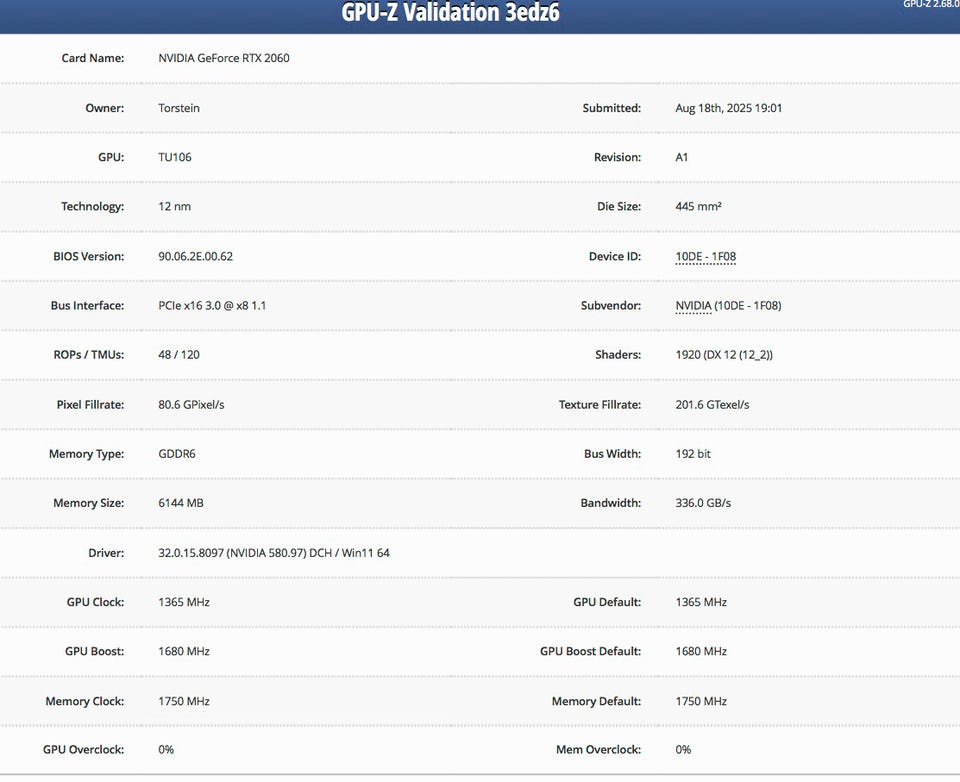Select GPU Boost value 1680 MHz

tap(184, 651)
